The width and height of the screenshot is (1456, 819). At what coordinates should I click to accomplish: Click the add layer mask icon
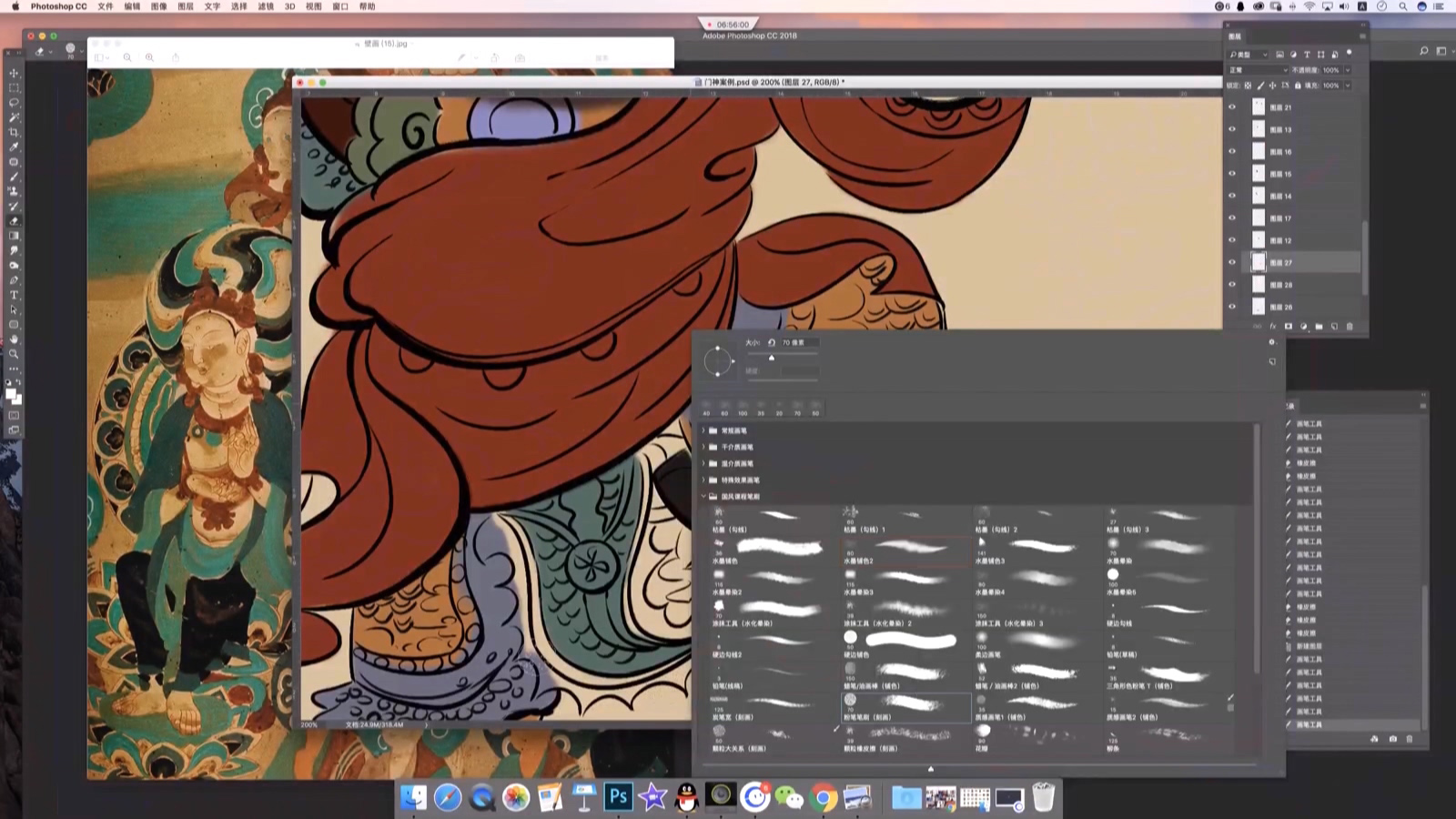coord(1288,327)
